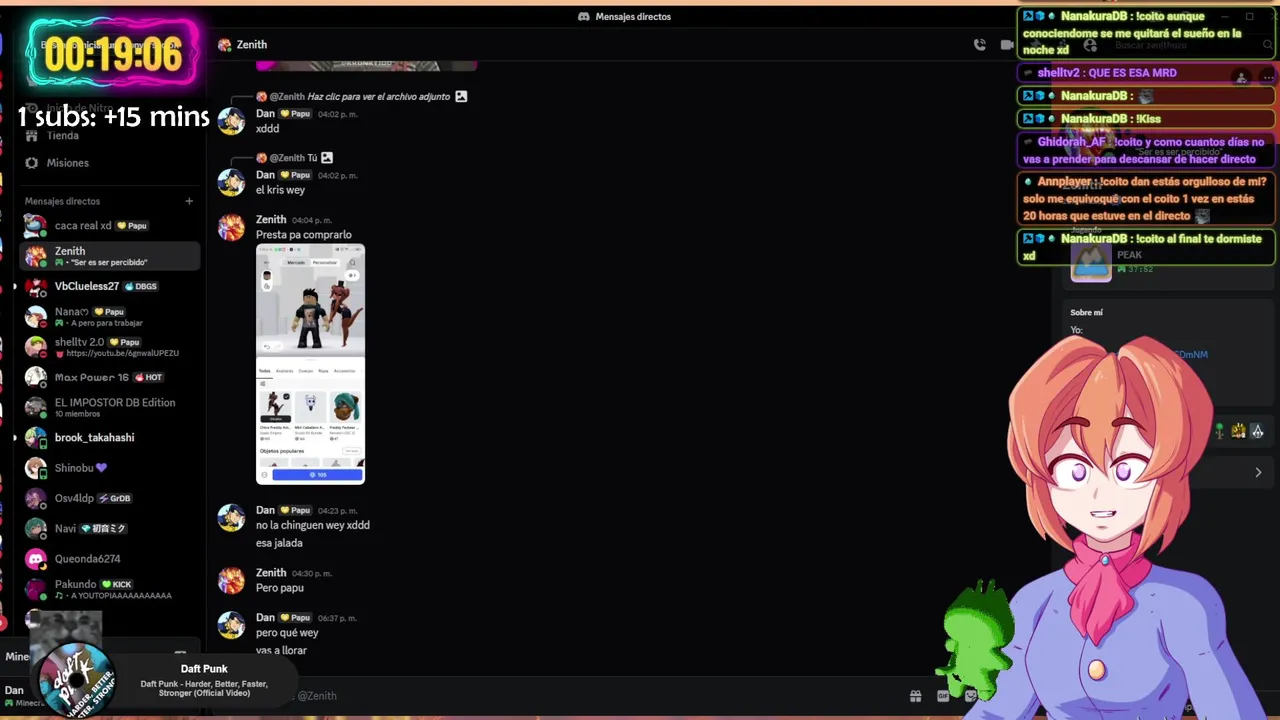Open the Misiones quests page
The image size is (1280, 720).
point(67,163)
